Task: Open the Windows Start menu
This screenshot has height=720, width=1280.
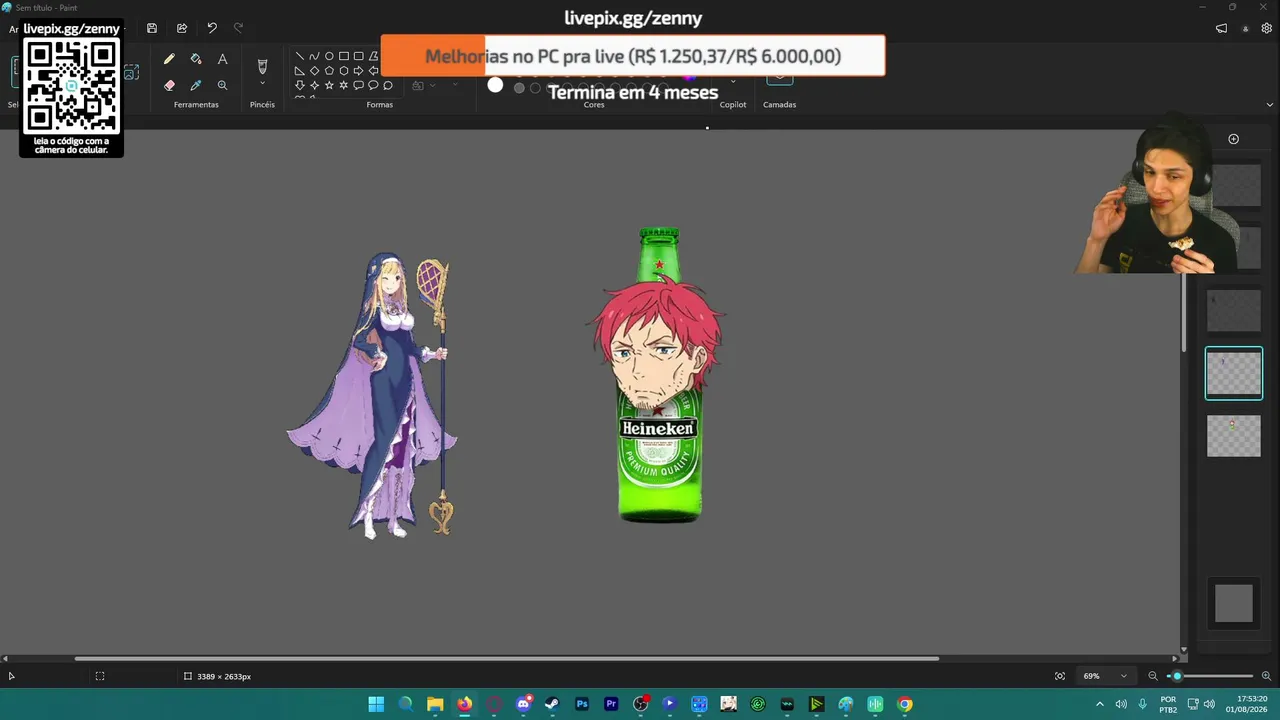Action: coord(376,704)
